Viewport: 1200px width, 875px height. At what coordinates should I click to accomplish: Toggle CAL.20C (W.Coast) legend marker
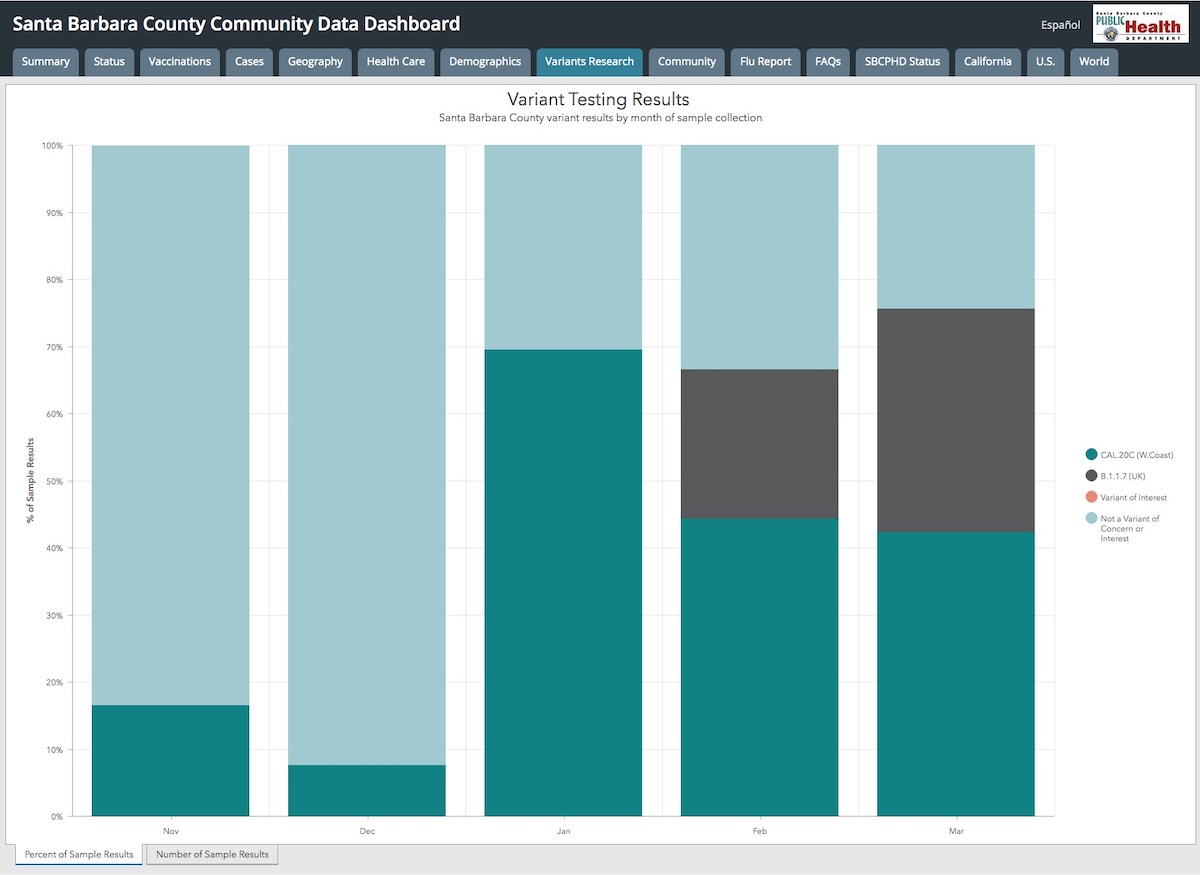pyautogui.click(x=1092, y=454)
